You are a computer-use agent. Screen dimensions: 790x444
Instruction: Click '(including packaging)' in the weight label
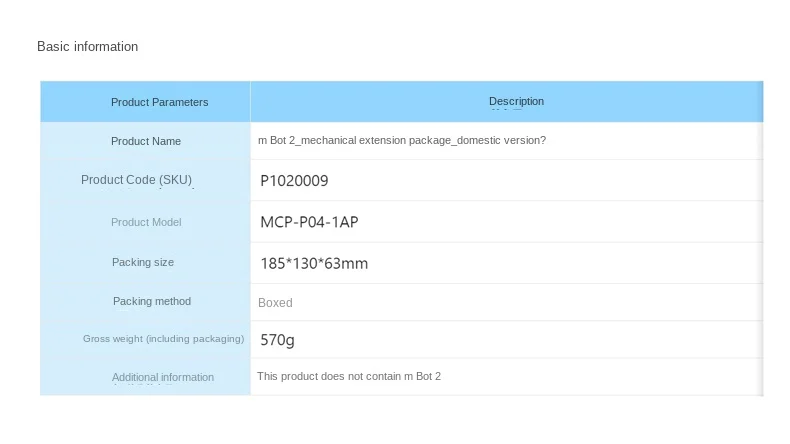click(195, 339)
